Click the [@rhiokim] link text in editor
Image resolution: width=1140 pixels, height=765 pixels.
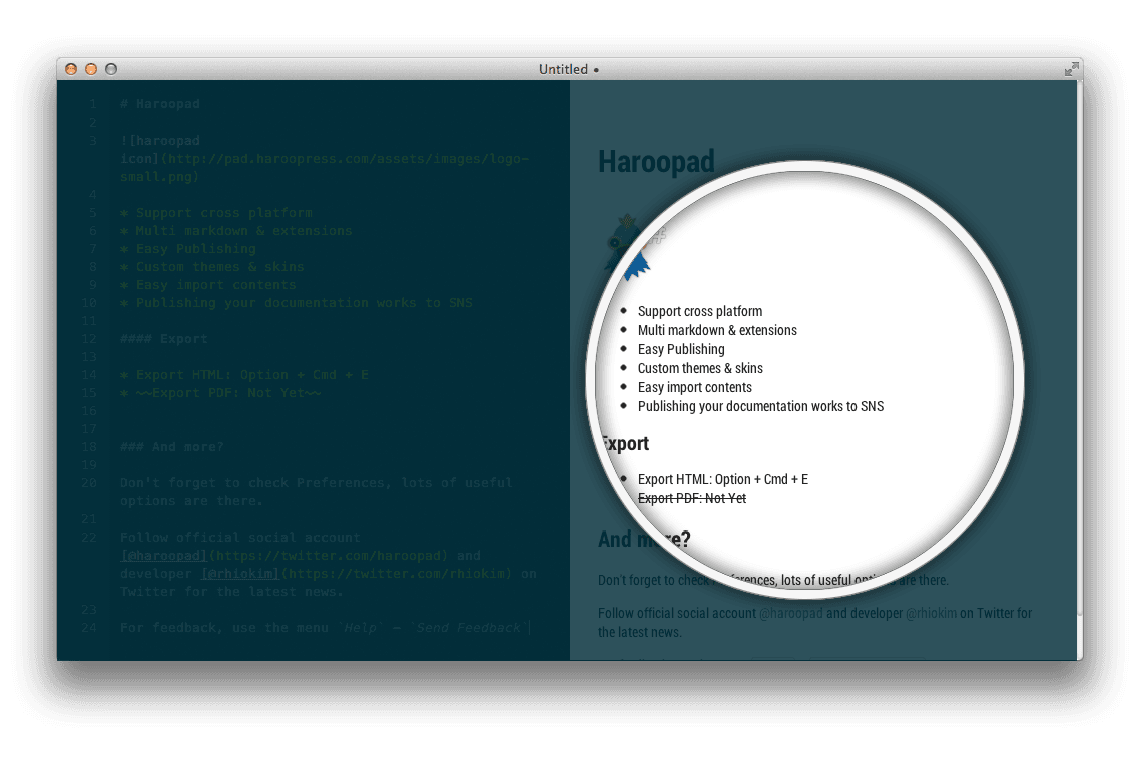tap(240, 573)
